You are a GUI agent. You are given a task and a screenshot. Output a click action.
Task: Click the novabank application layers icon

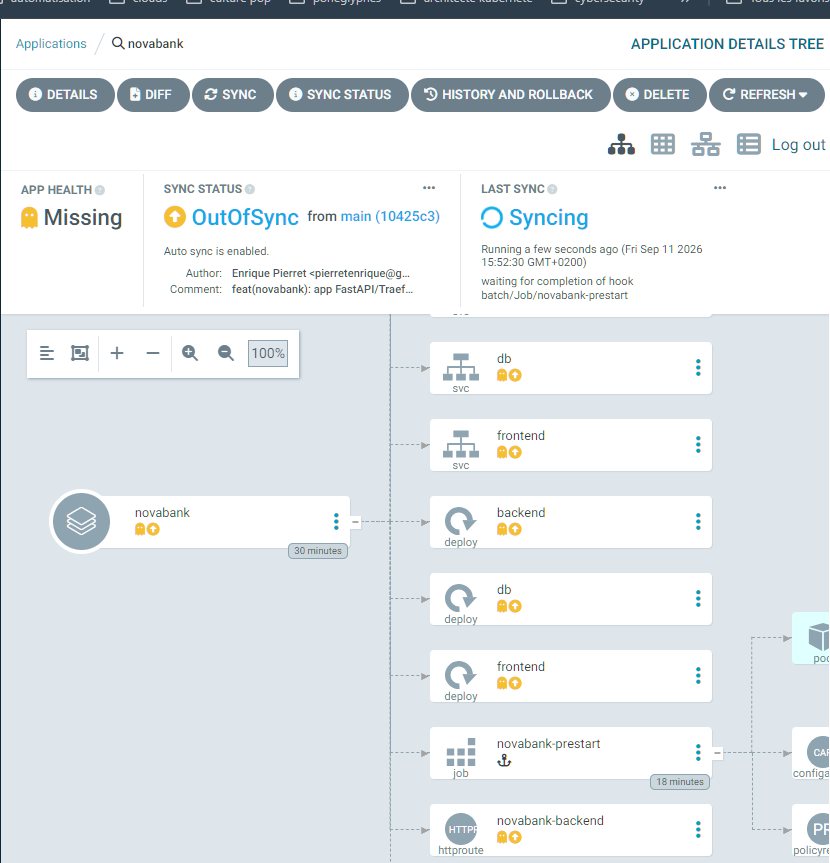(x=81, y=521)
